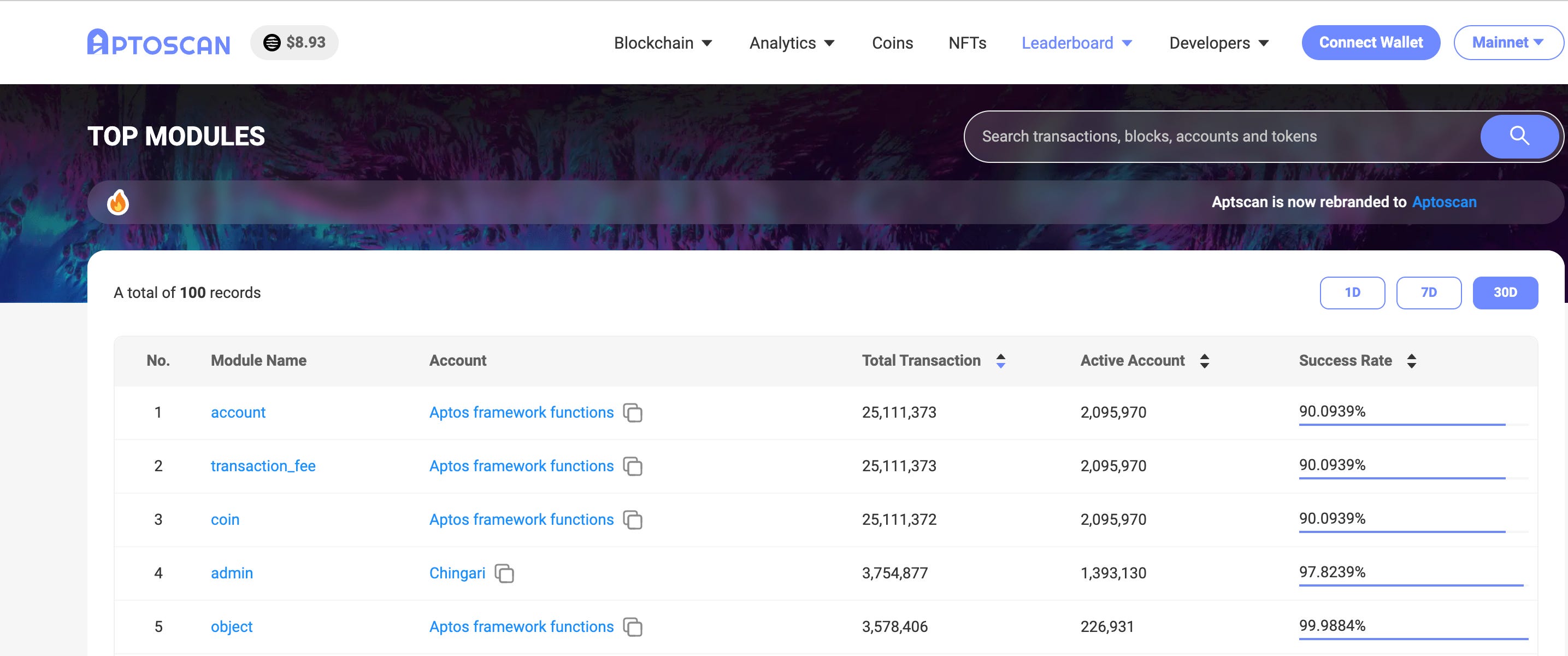The width and height of the screenshot is (1568, 656).
Task: Open Aptos framework functions in coin row
Action: (x=522, y=519)
